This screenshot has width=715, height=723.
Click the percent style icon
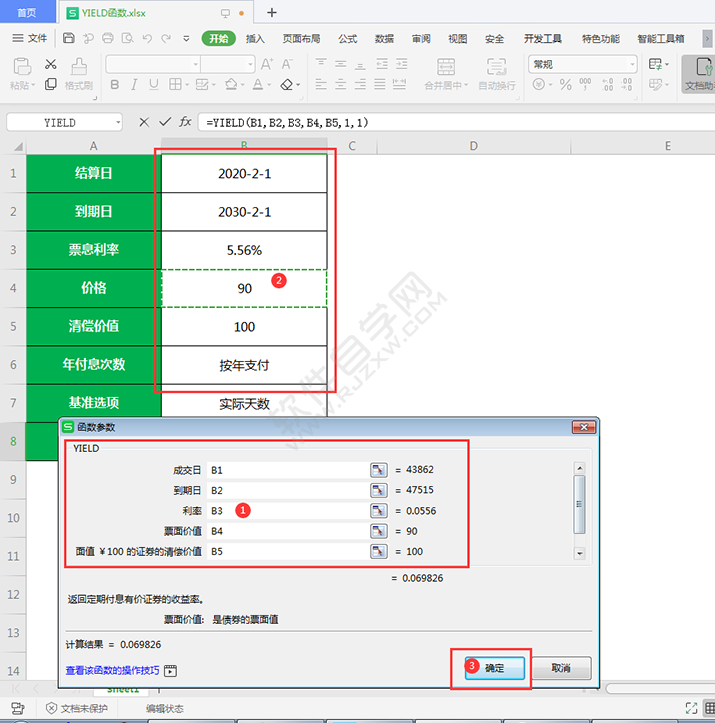pos(566,84)
